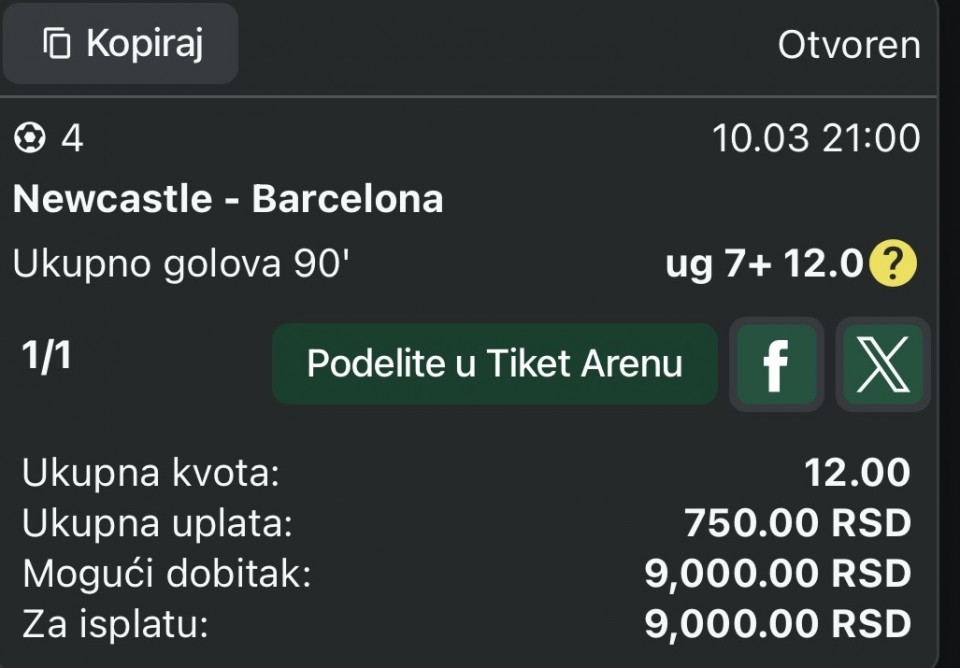Click the 1/1 selections counter
Screen dimensions: 960x668
[47, 357]
